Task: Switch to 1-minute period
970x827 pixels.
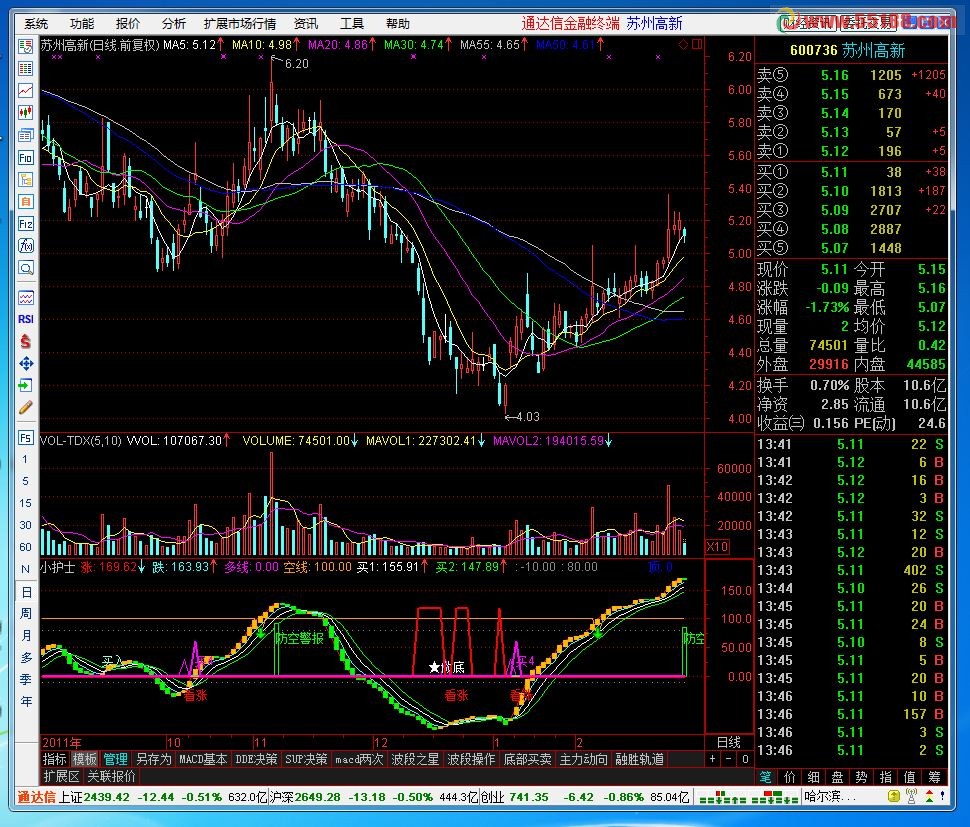Action: (25, 459)
